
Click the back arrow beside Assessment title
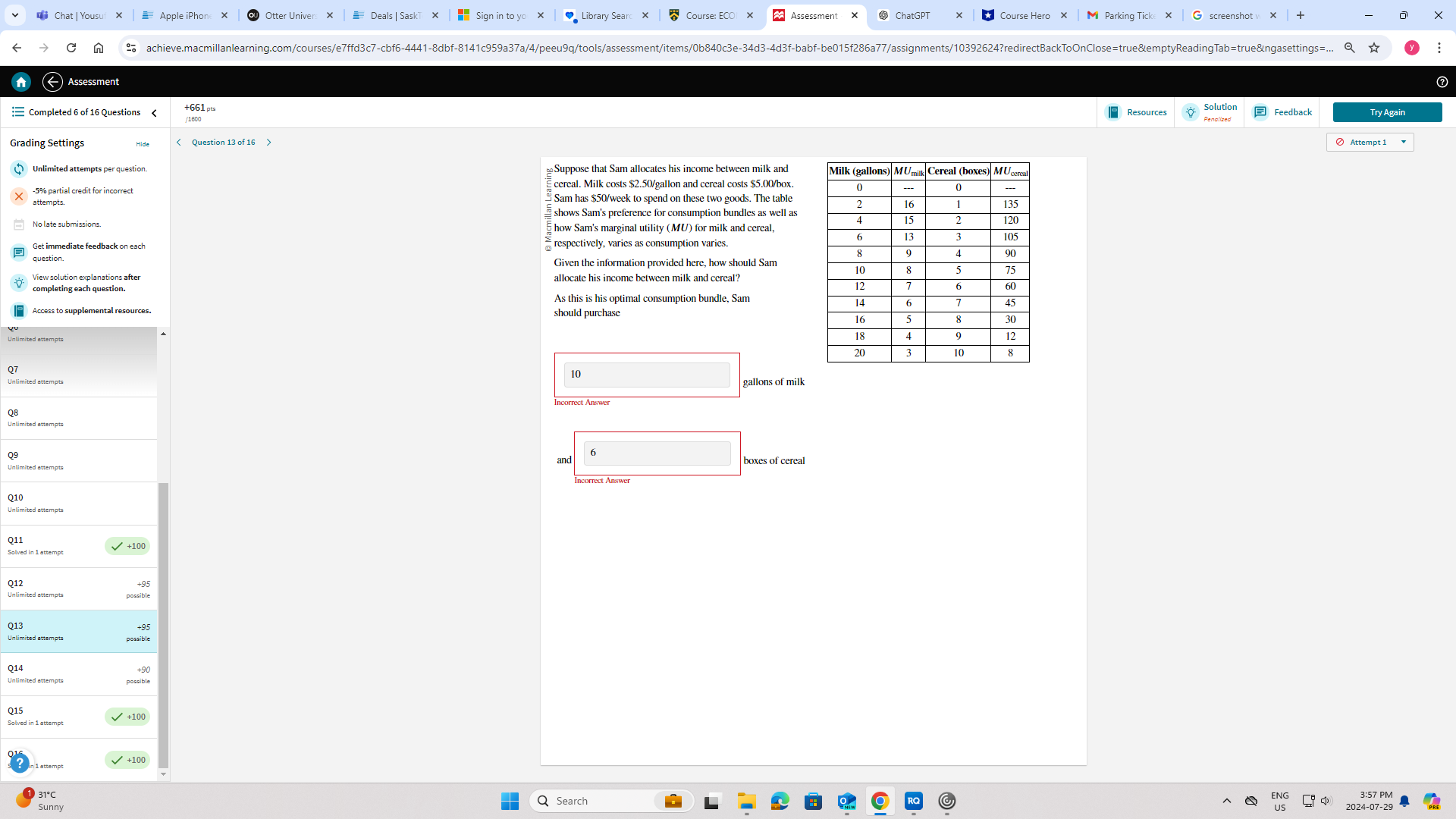click(52, 81)
